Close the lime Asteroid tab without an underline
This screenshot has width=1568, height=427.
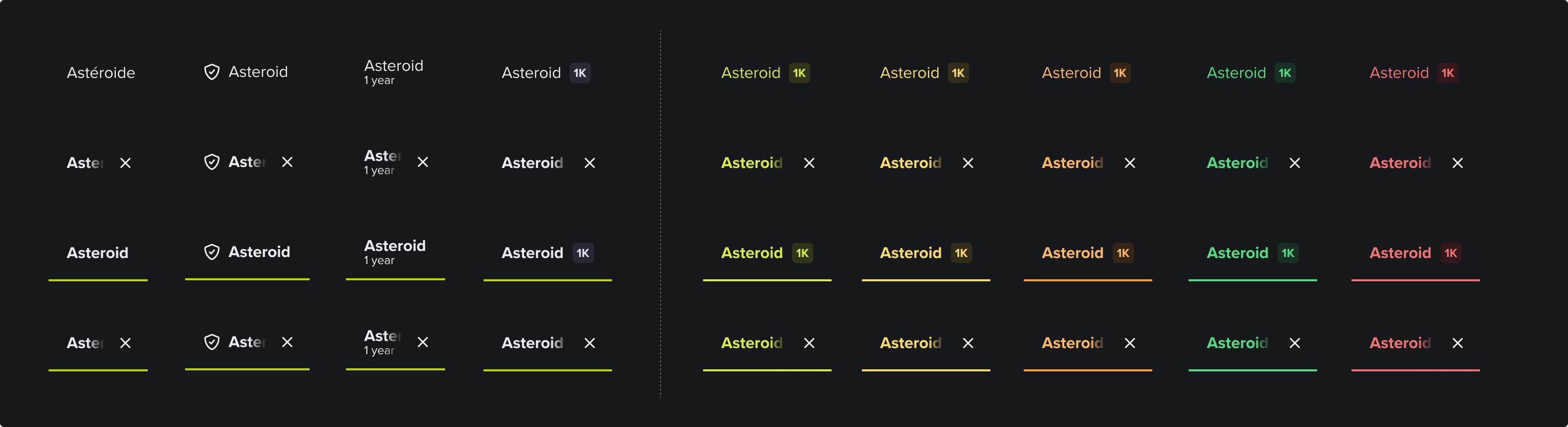[808, 163]
